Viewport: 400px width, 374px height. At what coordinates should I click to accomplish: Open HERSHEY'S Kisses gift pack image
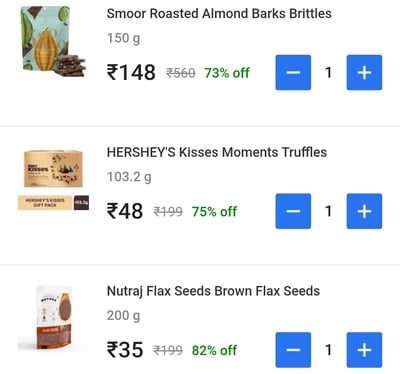click(53, 180)
